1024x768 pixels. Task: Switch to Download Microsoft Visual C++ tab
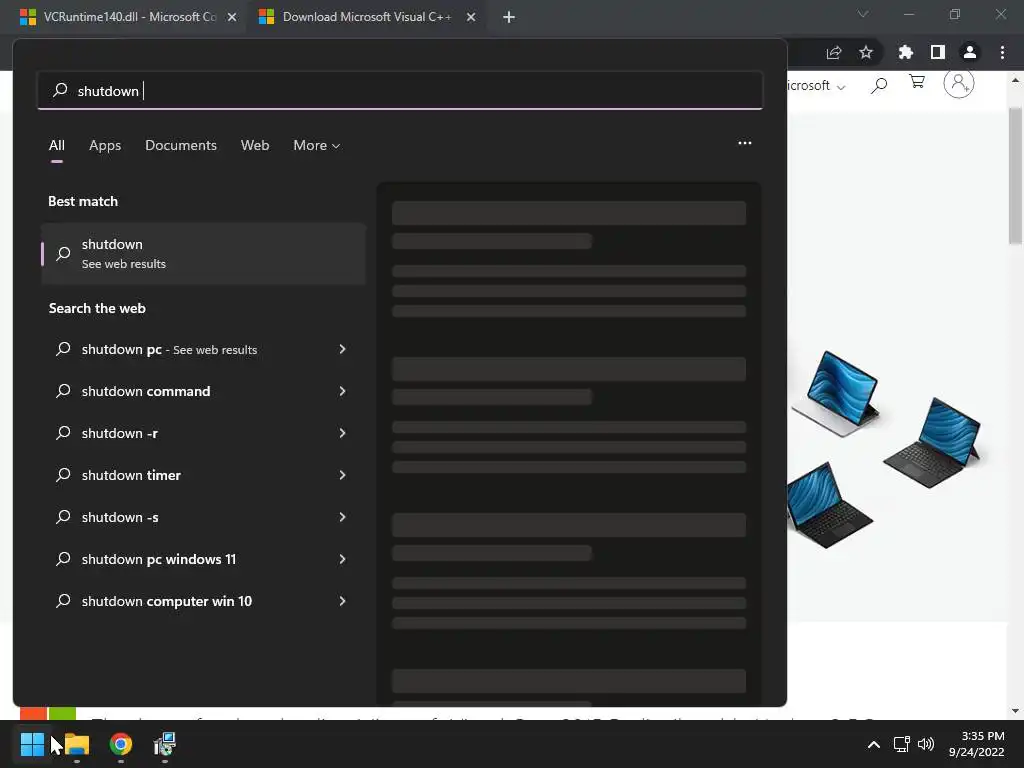coord(367,17)
